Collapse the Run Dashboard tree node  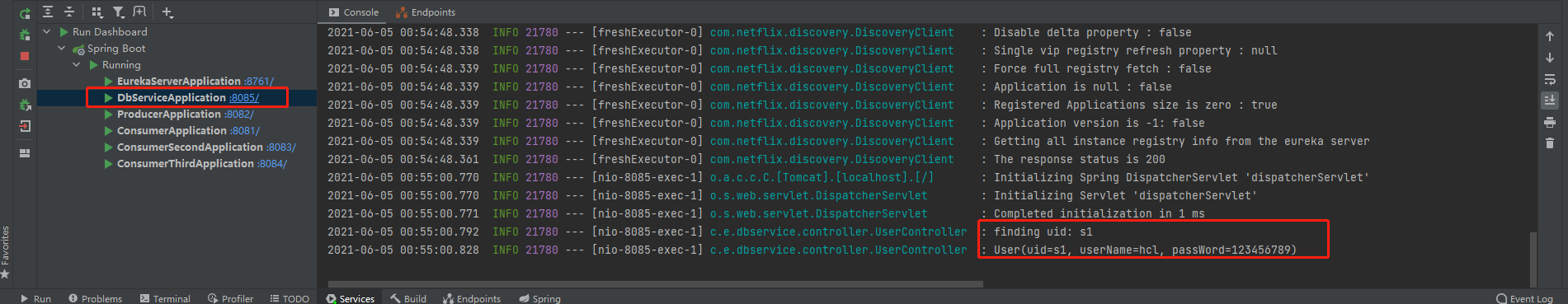pos(47,31)
